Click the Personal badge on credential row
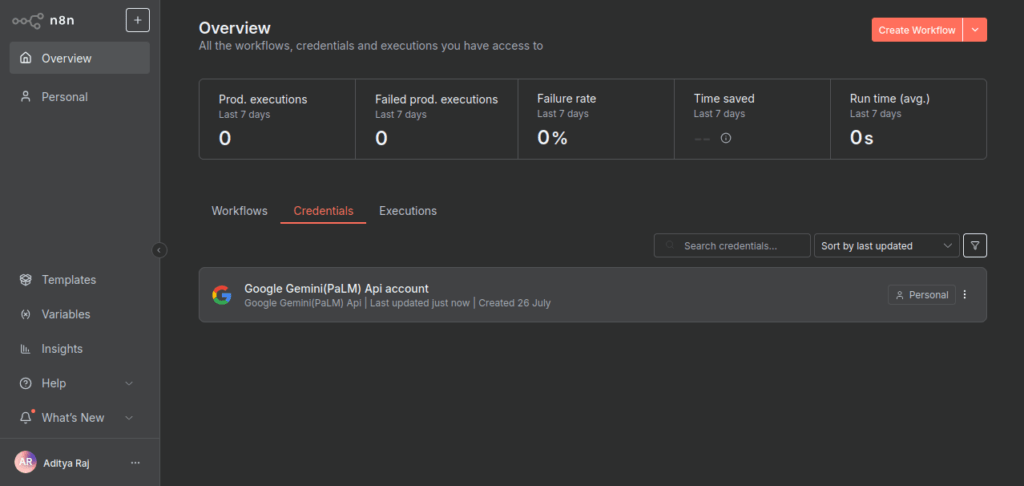Image resolution: width=1024 pixels, height=486 pixels. pyautogui.click(x=921, y=295)
